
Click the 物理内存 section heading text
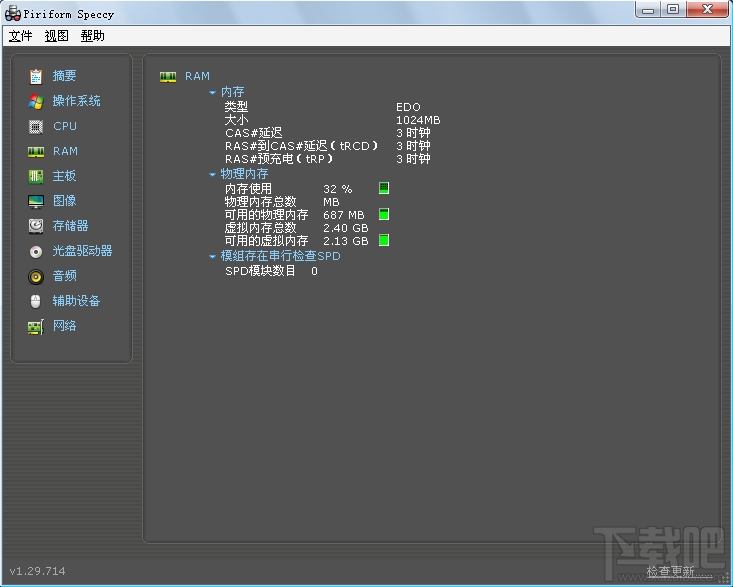click(244, 174)
